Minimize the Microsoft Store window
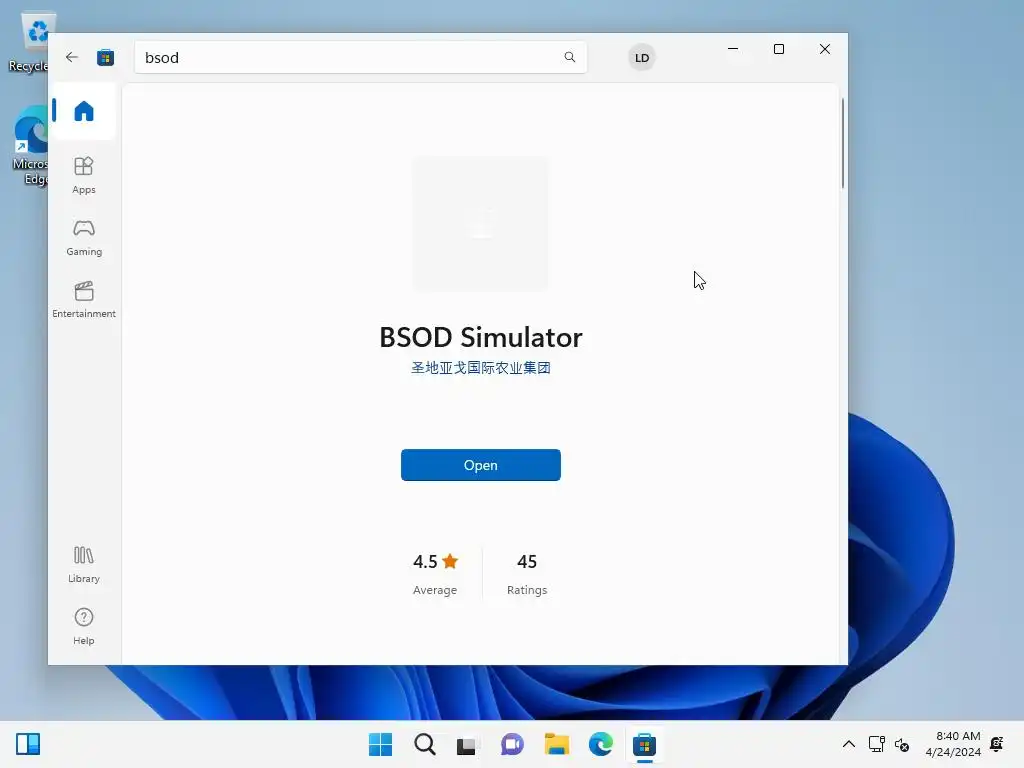 [733, 49]
